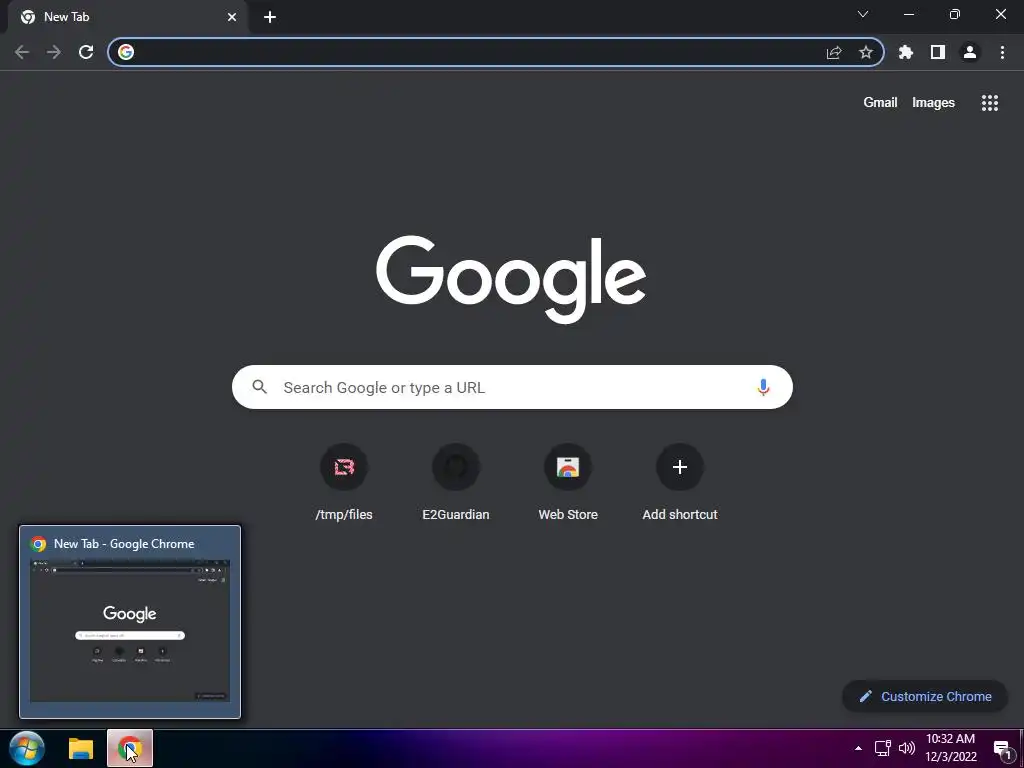Show hidden system tray icons
1024x768 pixels.
tap(858, 748)
